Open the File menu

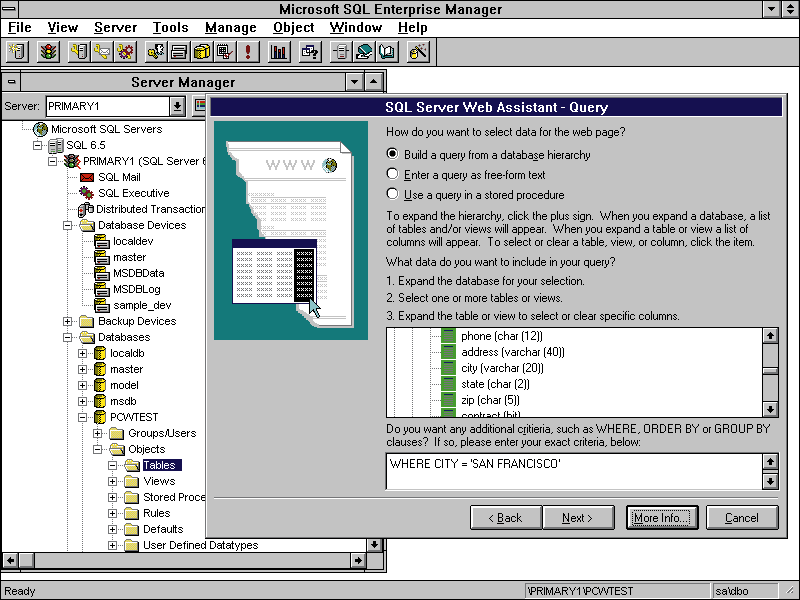point(20,28)
